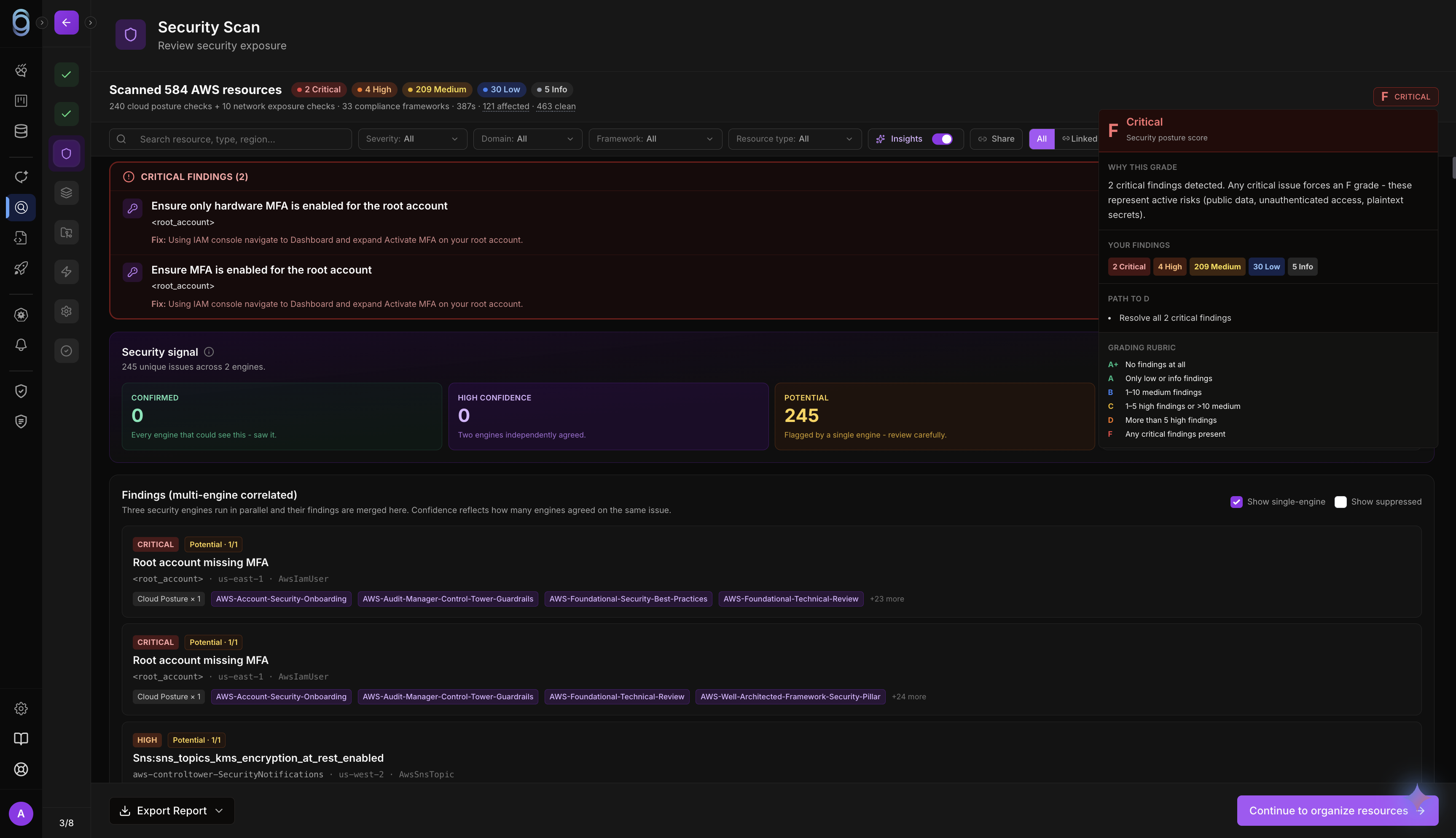Open the Confirmed 0 signal card

point(282,417)
